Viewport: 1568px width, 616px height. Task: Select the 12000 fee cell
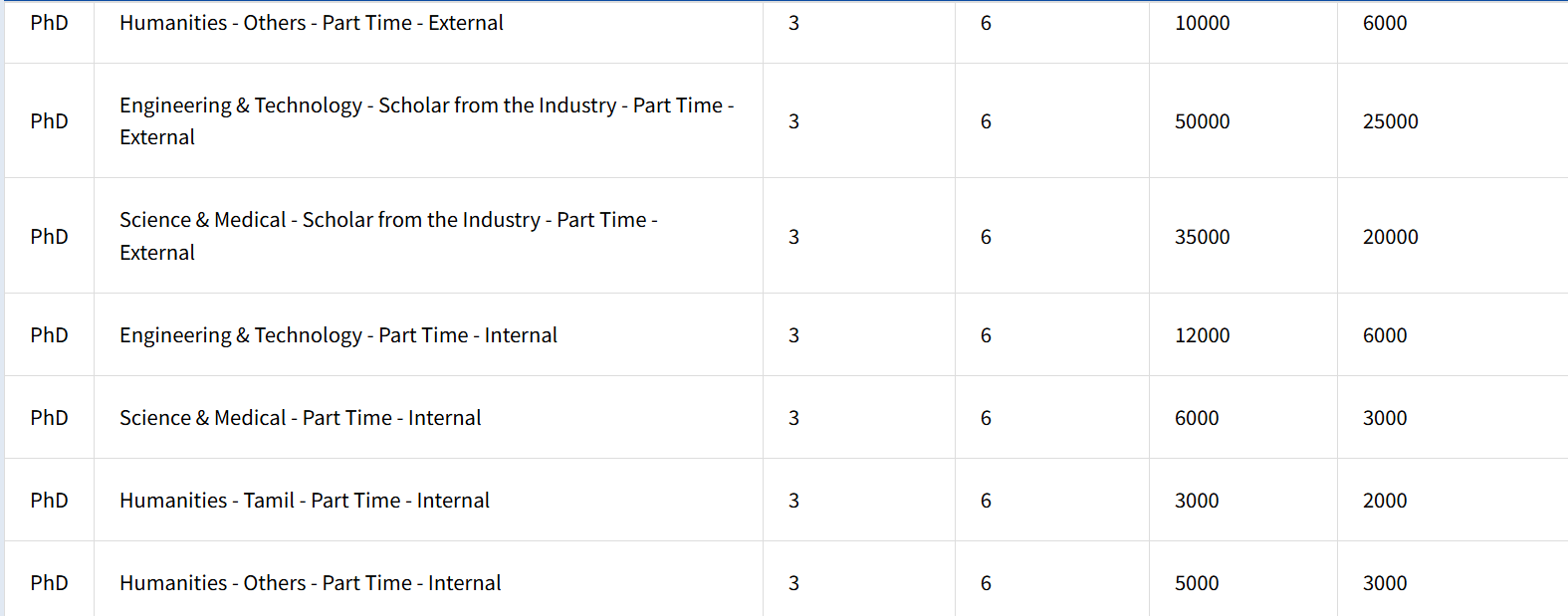[1202, 335]
